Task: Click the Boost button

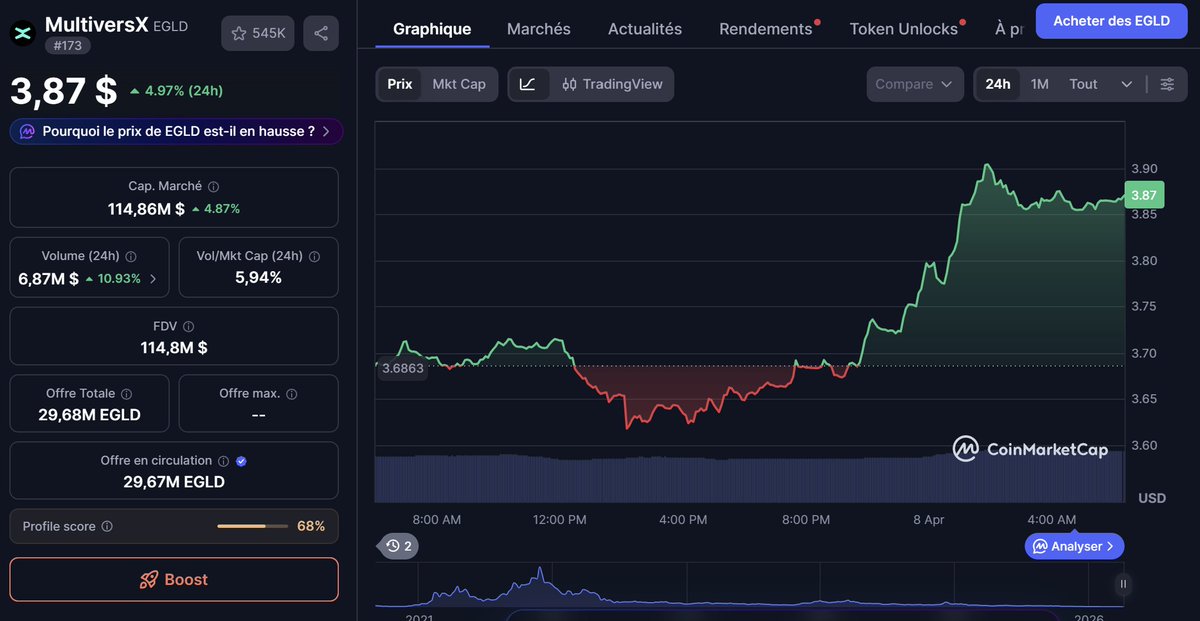Action: point(174,579)
